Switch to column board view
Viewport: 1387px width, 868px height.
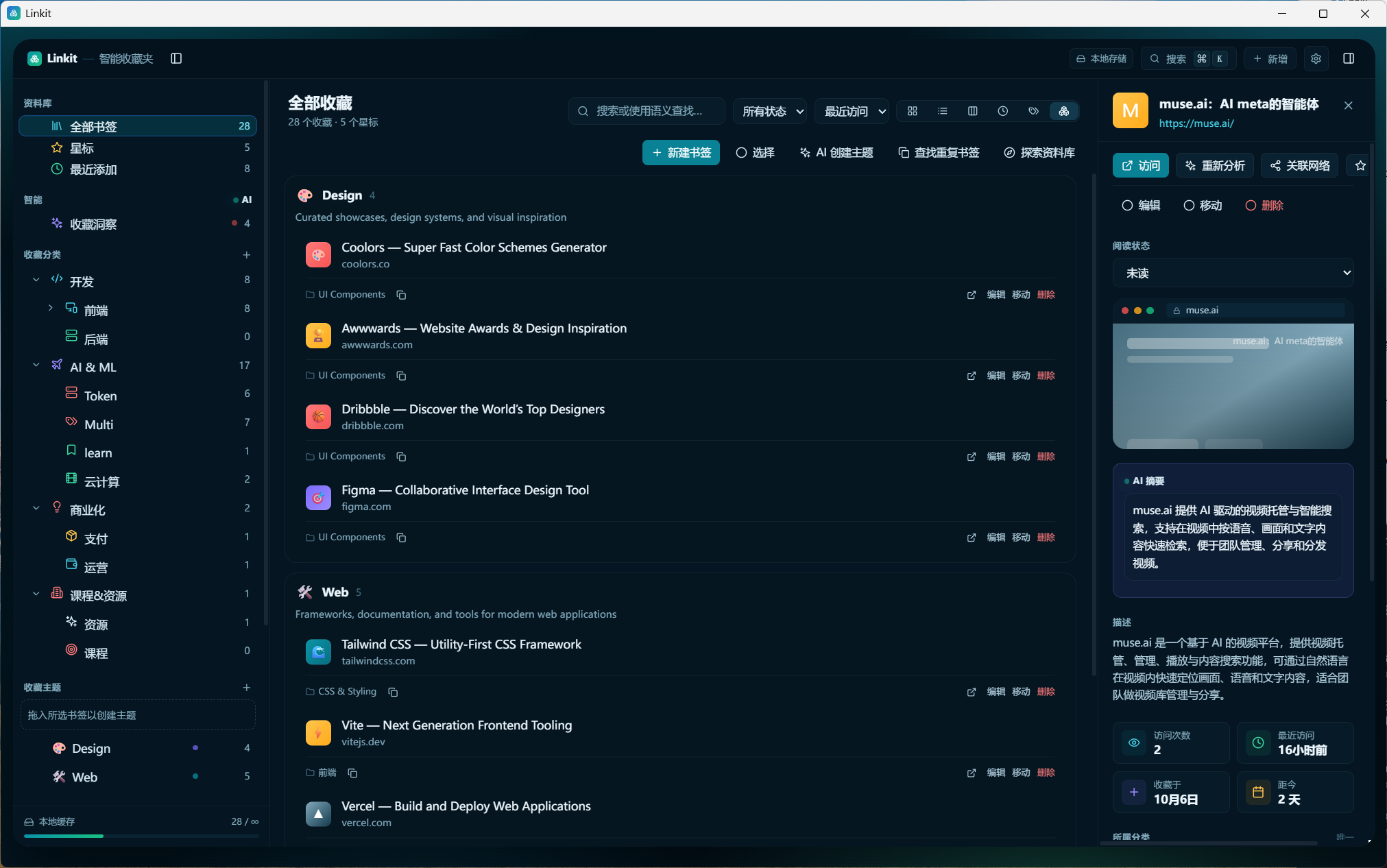tap(973, 111)
